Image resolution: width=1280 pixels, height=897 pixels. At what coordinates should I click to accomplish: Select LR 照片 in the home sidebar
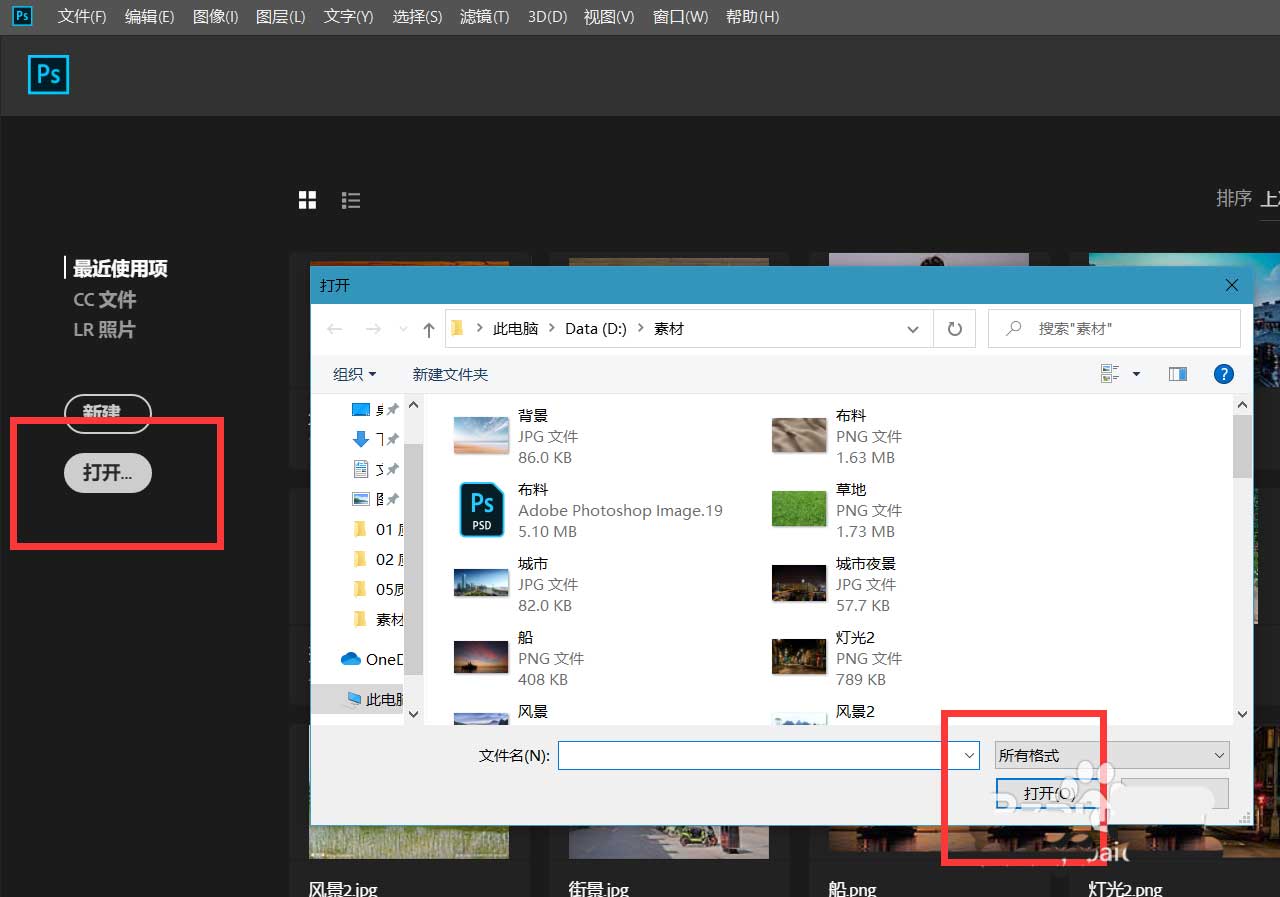click(104, 329)
